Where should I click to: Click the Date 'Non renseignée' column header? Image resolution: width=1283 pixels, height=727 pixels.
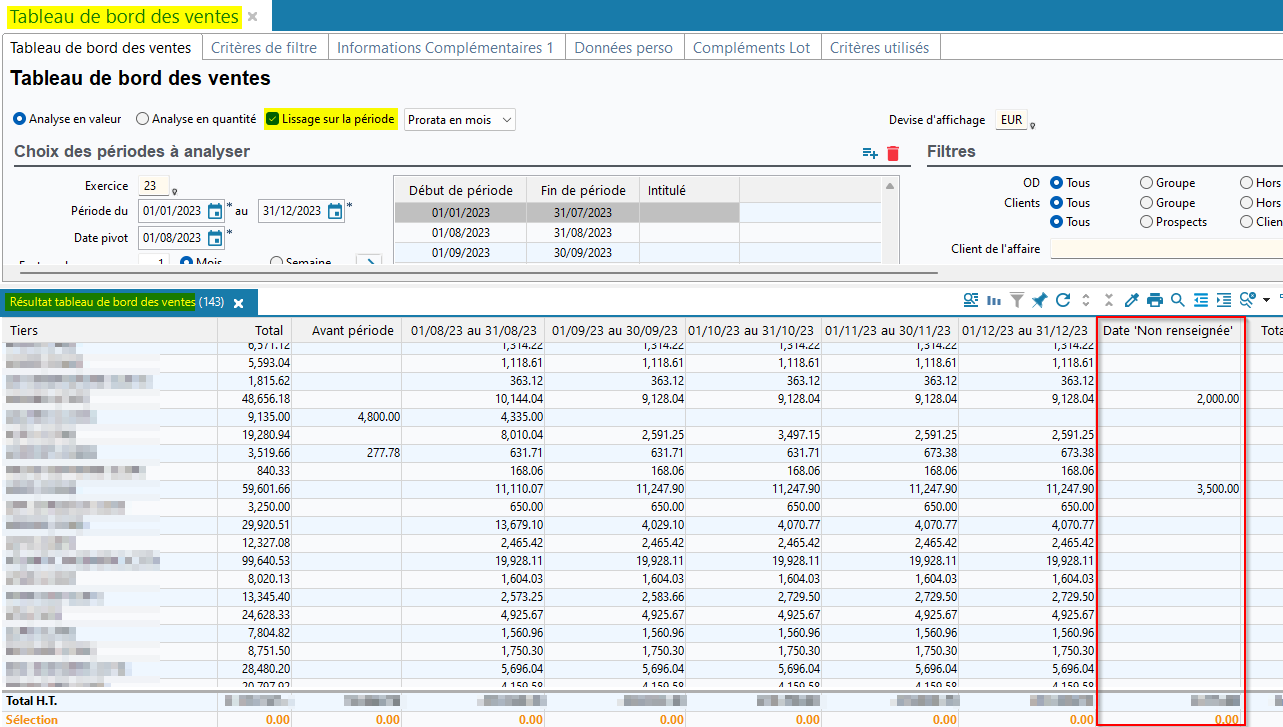tap(1167, 330)
